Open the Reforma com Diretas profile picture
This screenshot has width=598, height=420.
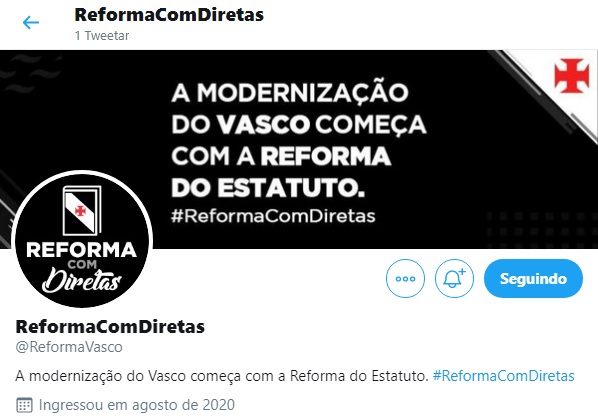click(x=82, y=240)
